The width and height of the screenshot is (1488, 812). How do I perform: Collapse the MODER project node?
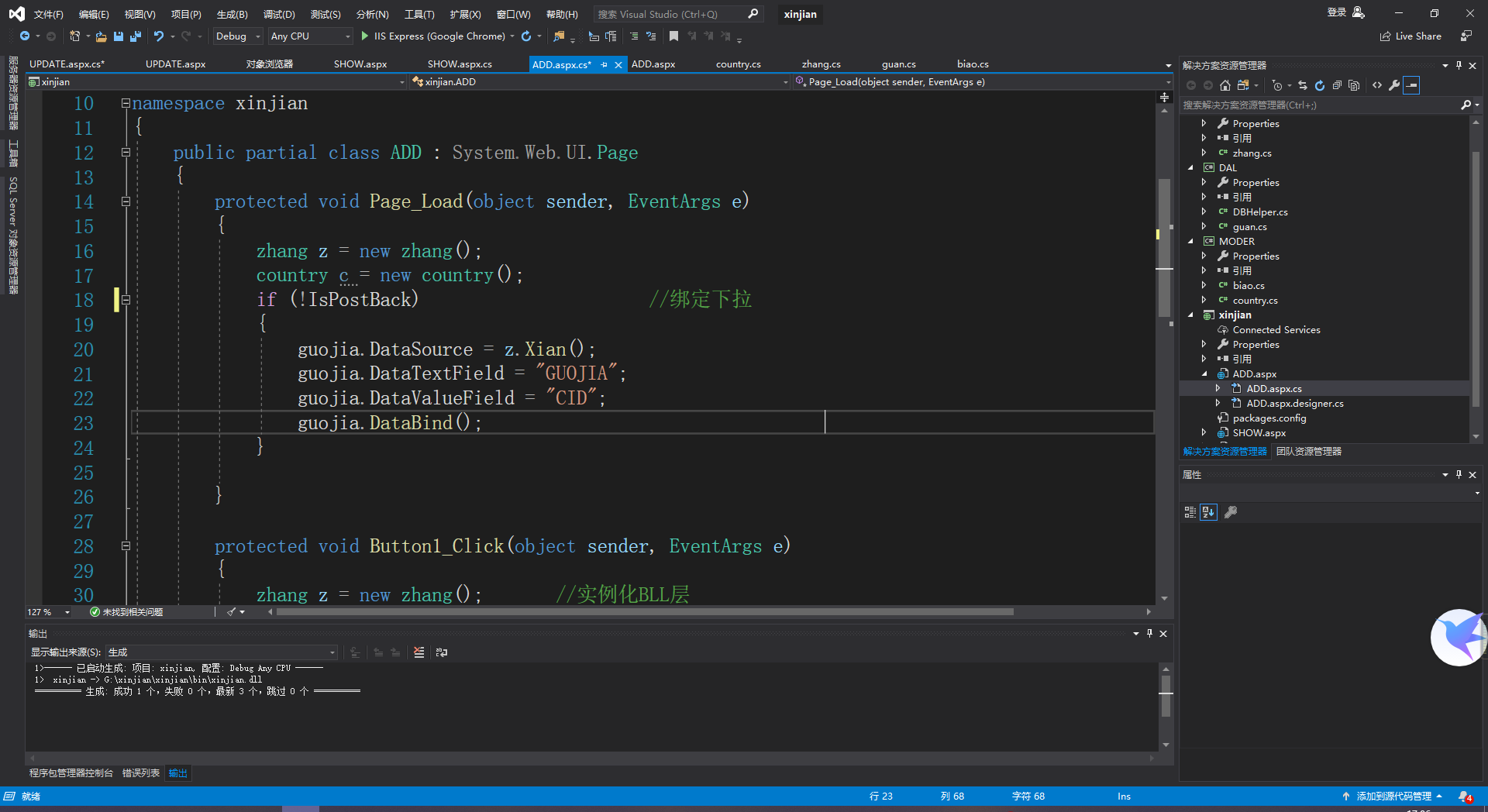[x=1191, y=242]
